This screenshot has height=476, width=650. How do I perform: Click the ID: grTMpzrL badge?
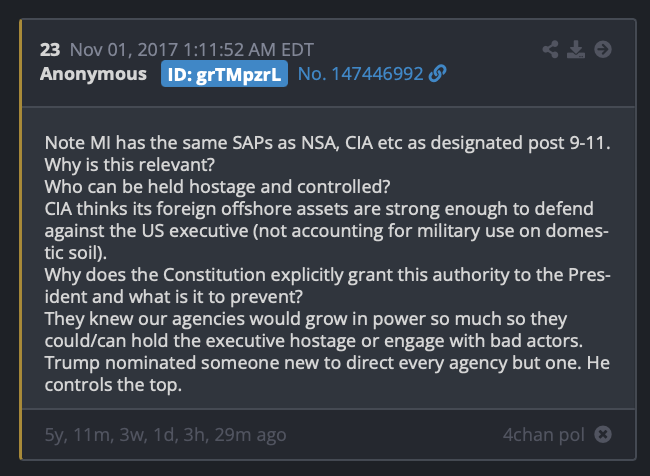pyautogui.click(x=224, y=74)
